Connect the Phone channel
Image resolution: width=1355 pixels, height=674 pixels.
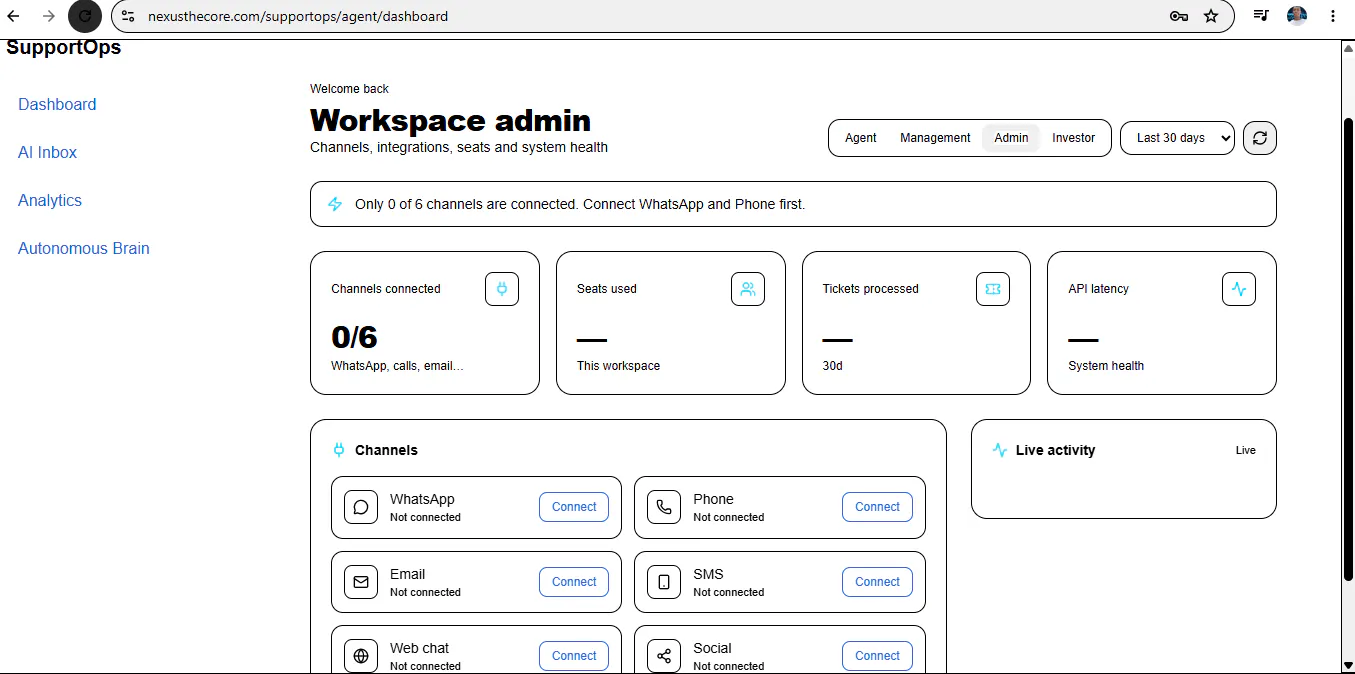(877, 507)
